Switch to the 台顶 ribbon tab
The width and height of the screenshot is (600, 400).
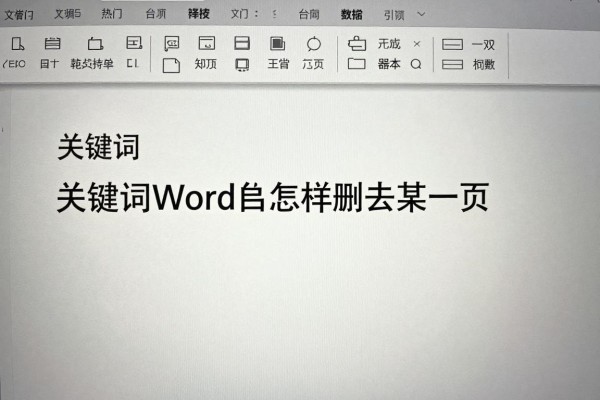pos(156,14)
